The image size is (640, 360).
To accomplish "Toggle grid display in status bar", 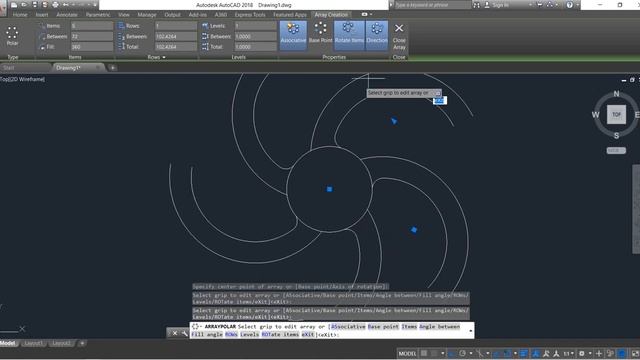I will click(x=424, y=353).
